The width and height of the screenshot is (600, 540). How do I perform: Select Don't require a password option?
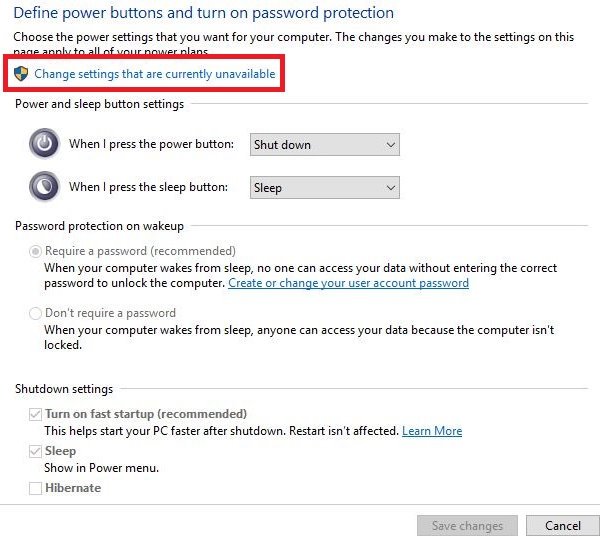point(36,313)
